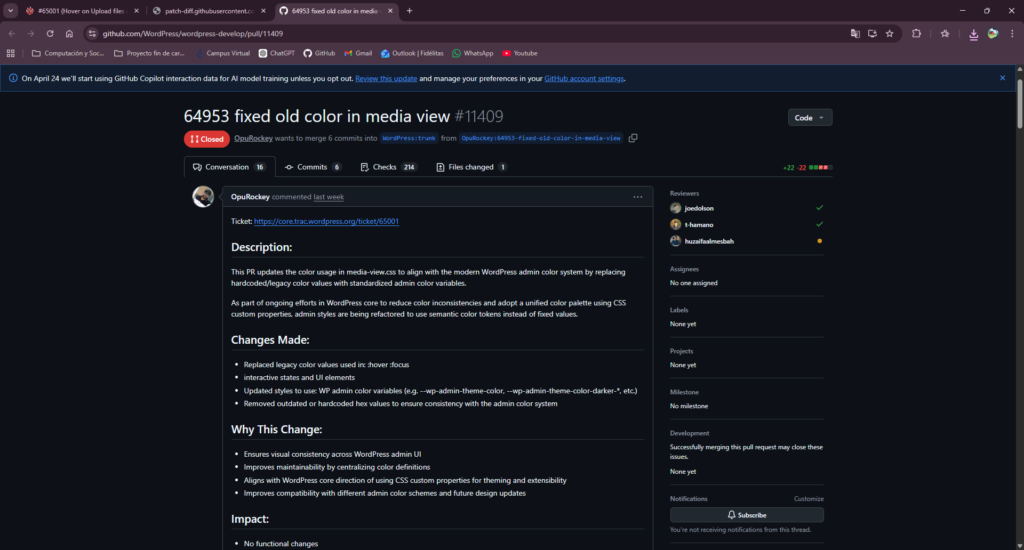Click the Subscribe notifications button
This screenshot has height=550, width=1024.
tap(746, 515)
